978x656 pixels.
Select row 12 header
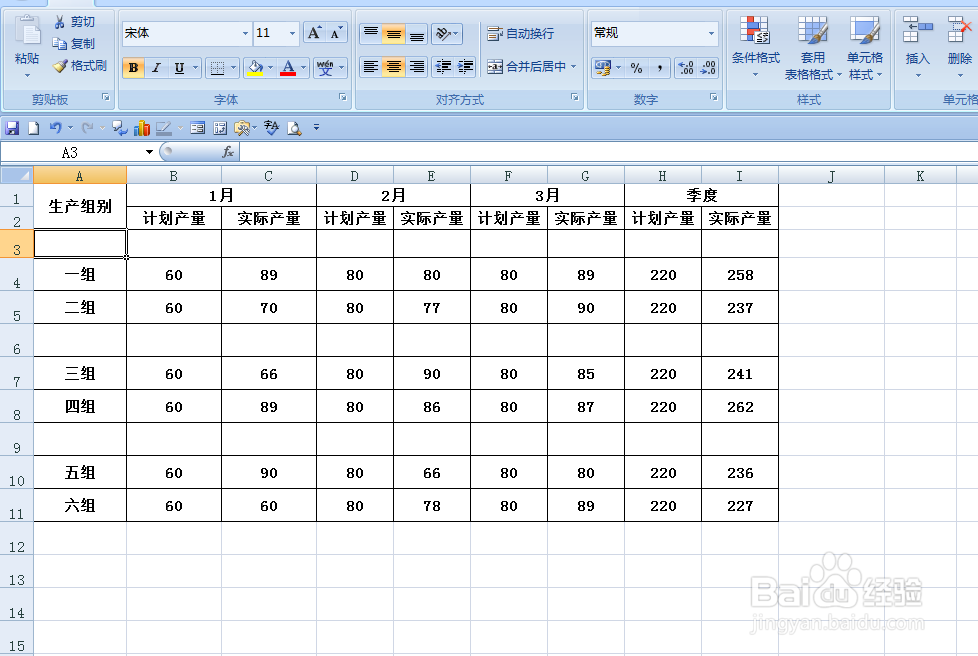(x=17, y=539)
